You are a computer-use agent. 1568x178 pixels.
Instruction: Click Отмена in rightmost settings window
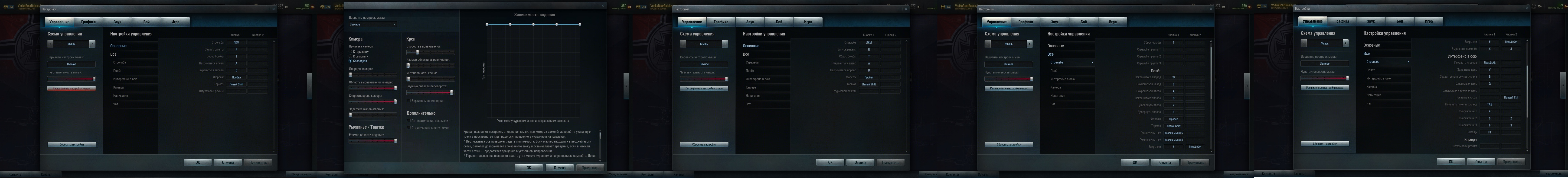pos(1480,162)
